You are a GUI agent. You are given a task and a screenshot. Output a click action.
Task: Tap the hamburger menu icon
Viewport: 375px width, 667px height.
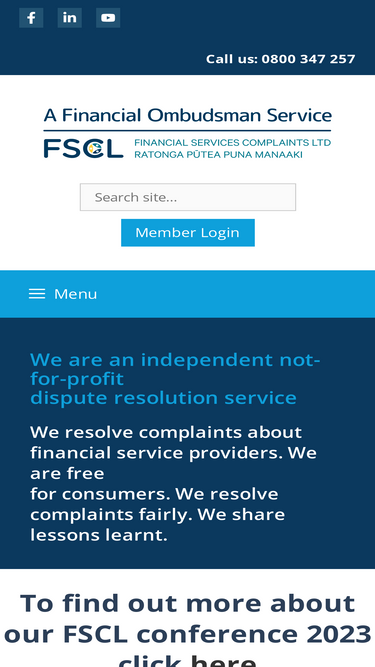coord(37,294)
